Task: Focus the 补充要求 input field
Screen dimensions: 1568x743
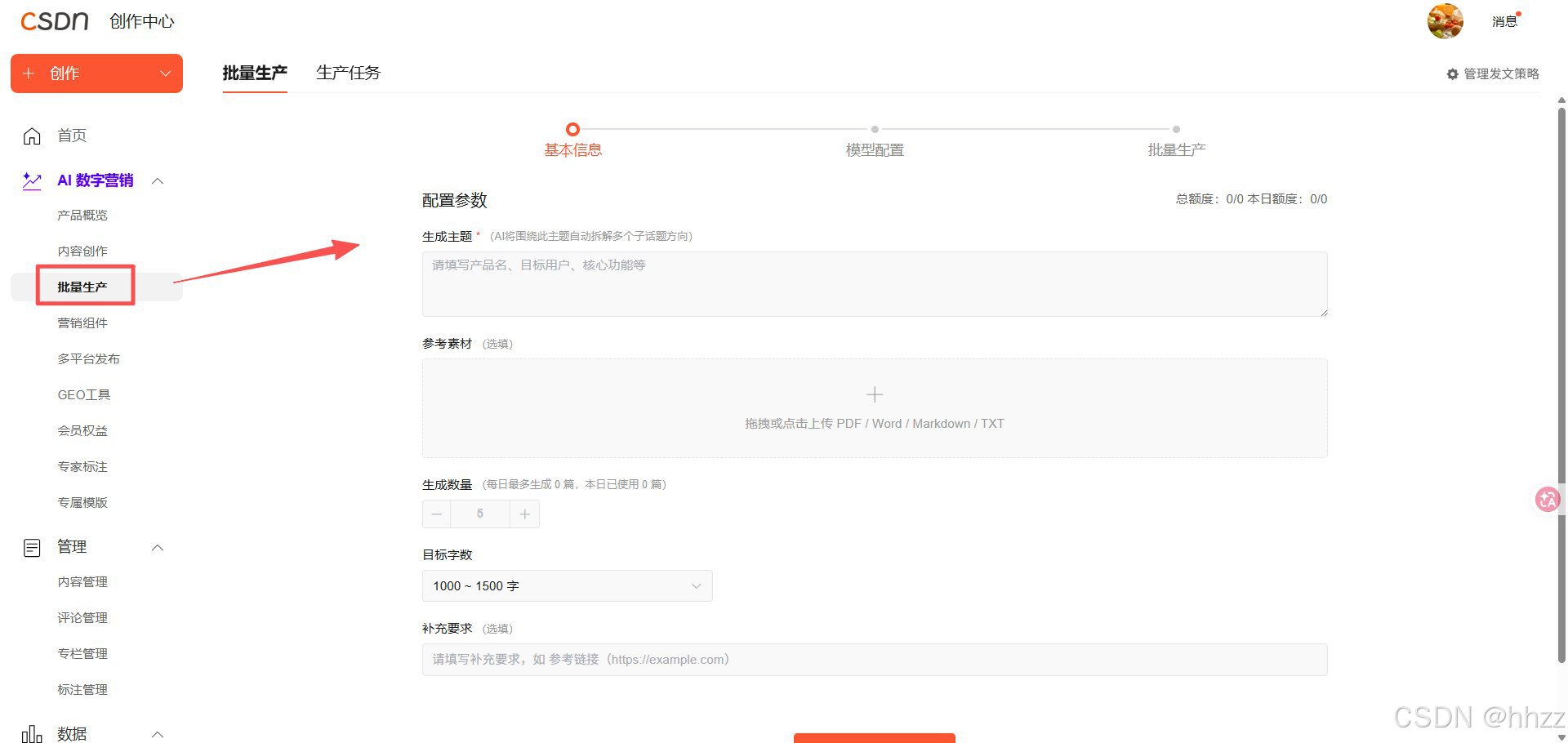Action: [x=875, y=660]
